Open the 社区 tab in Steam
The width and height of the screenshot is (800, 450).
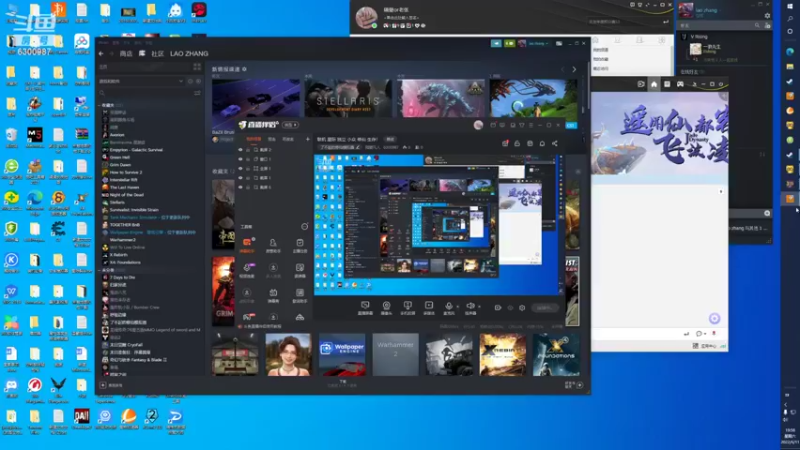[x=158, y=54]
